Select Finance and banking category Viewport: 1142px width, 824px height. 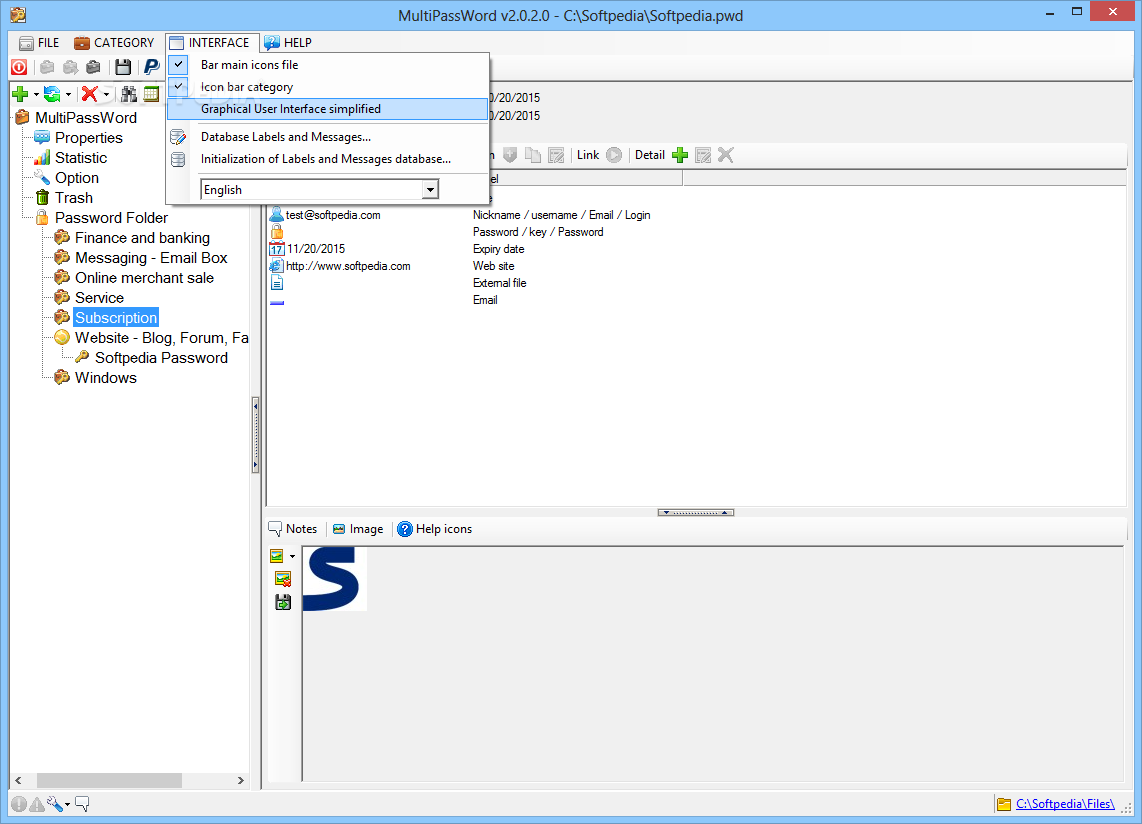click(142, 238)
